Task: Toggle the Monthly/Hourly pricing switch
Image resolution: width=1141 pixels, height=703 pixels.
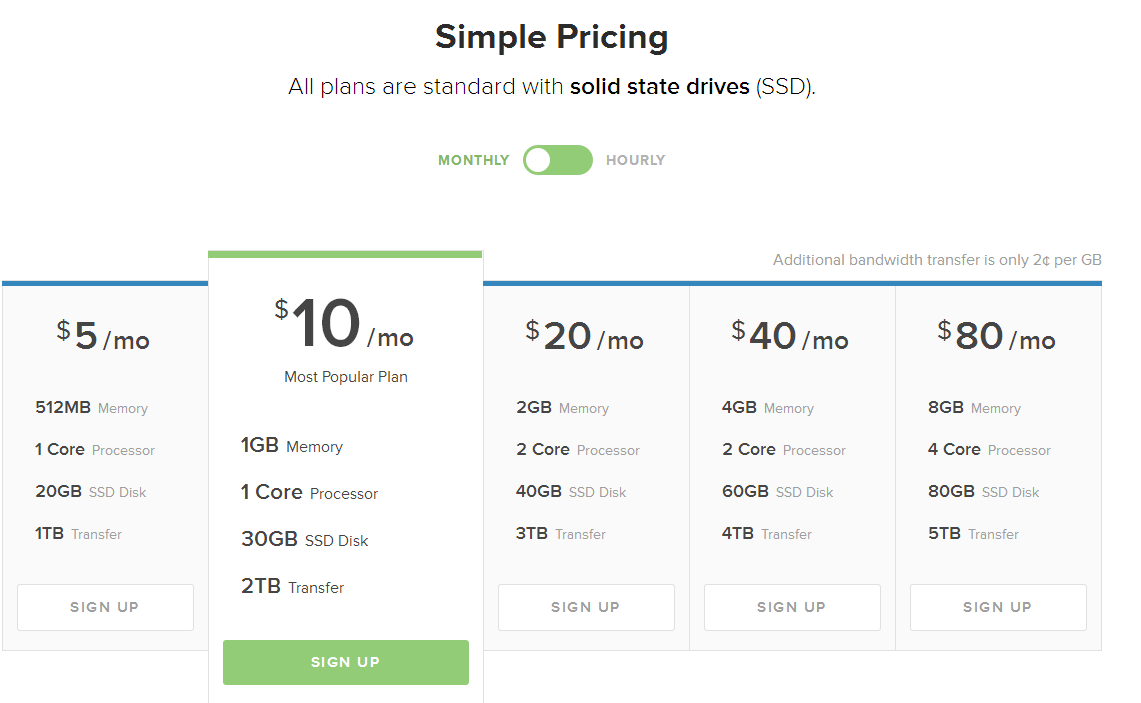Action: point(557,160)
